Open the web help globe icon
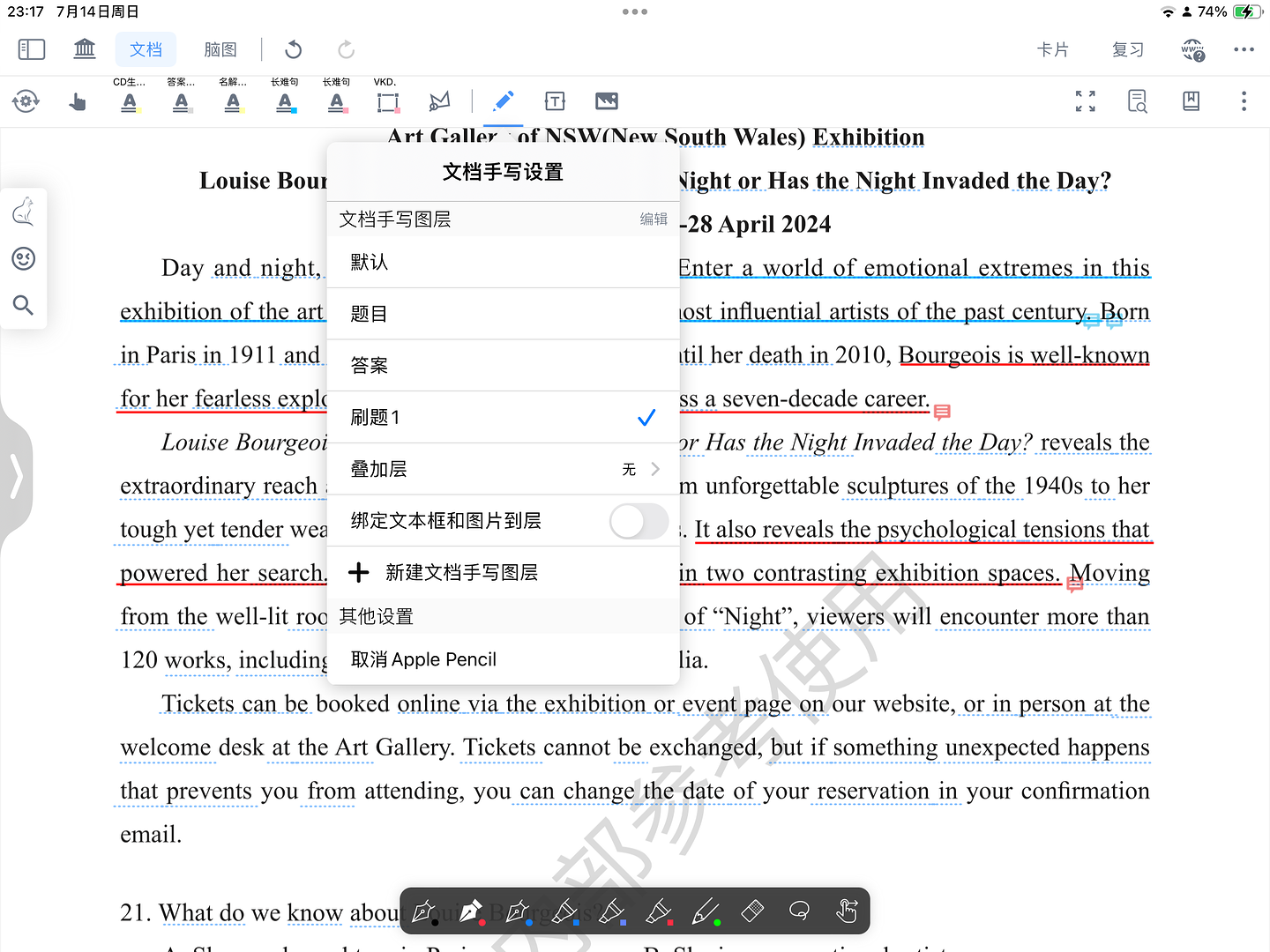Image resolution: width=1270 pixels, height=952 pixels. 1193,49
